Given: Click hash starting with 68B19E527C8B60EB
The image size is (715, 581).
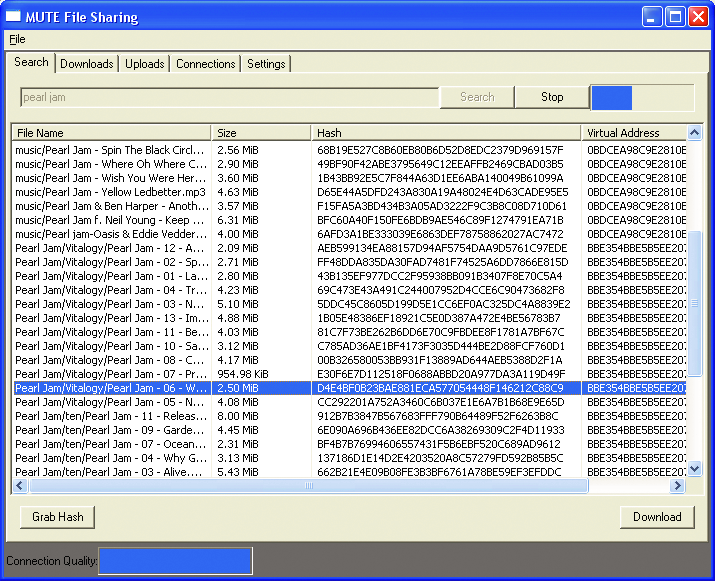Looking at the screenshot, I should tap(440, 150).
